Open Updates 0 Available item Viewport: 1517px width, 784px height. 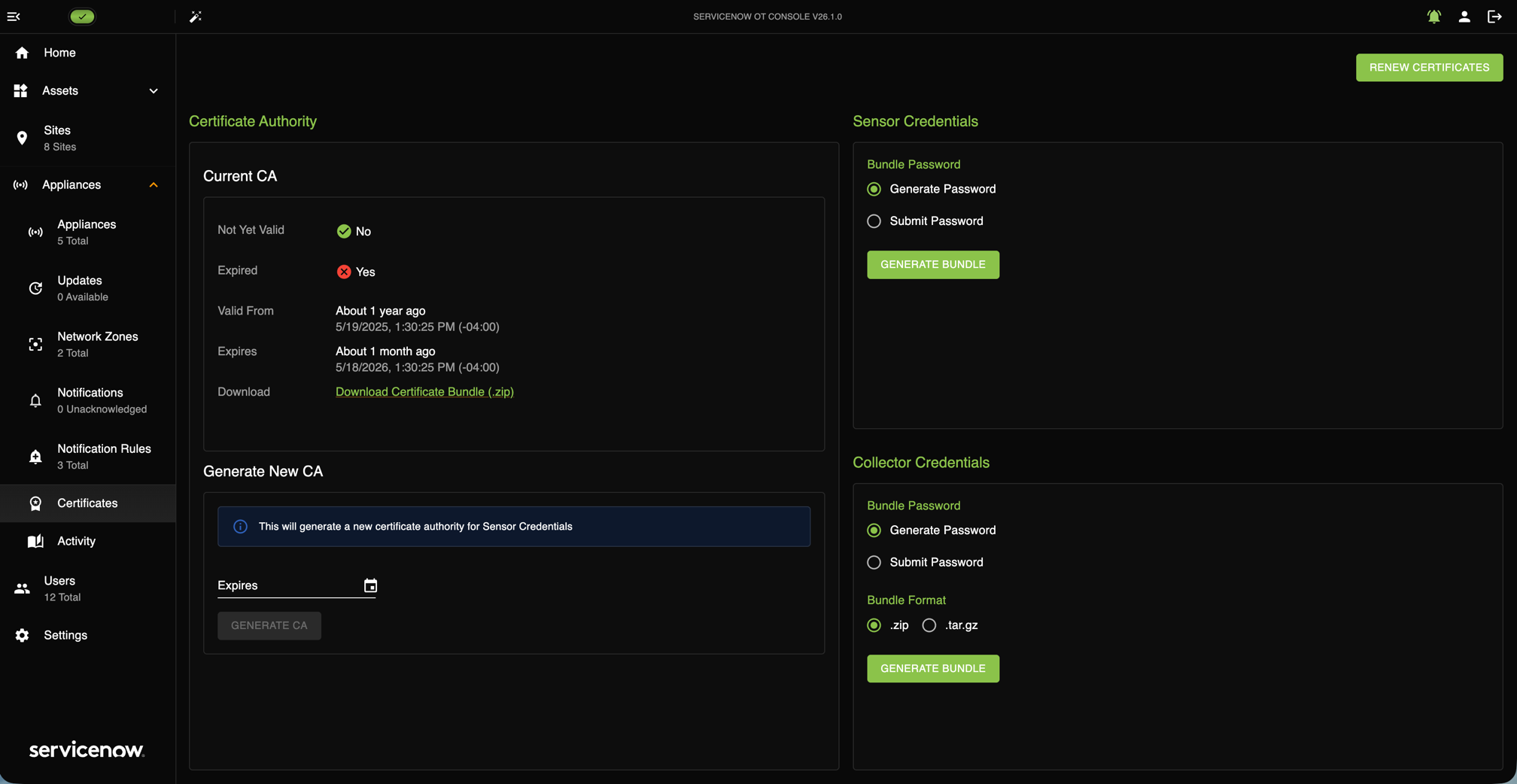(x=87, y=288)
